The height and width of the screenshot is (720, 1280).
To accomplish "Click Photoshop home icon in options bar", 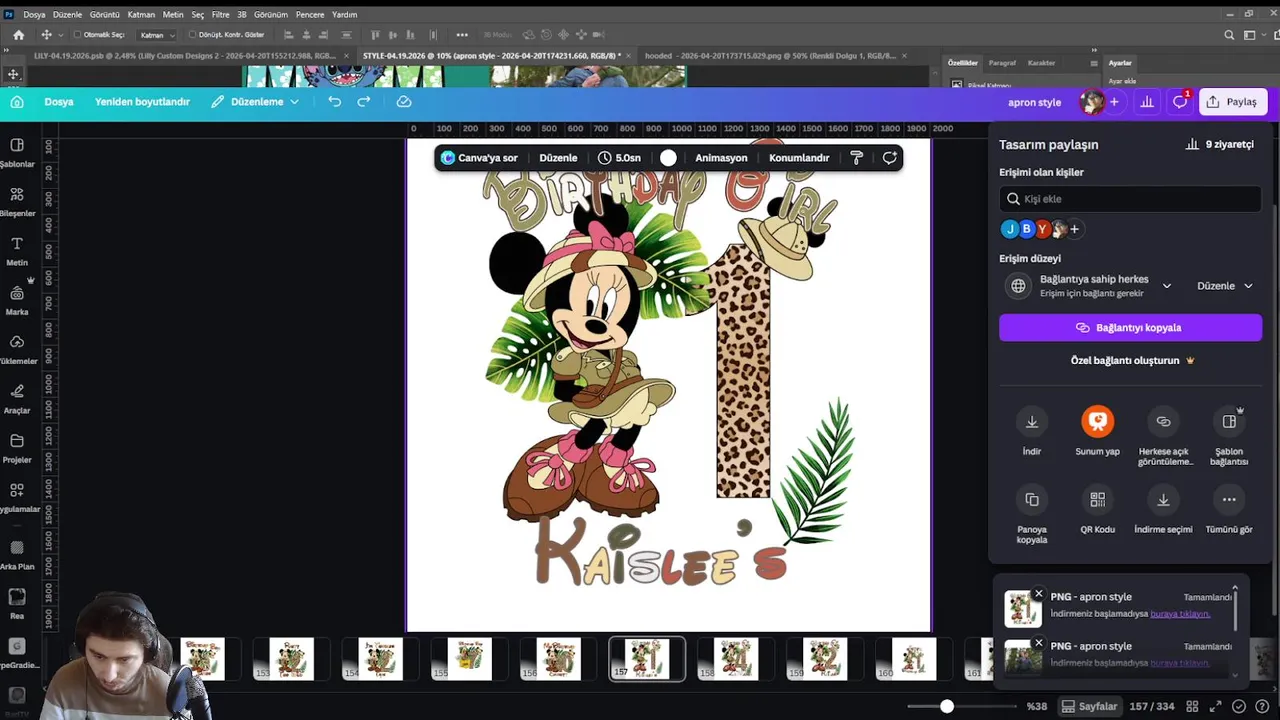I will click(18, 35).
